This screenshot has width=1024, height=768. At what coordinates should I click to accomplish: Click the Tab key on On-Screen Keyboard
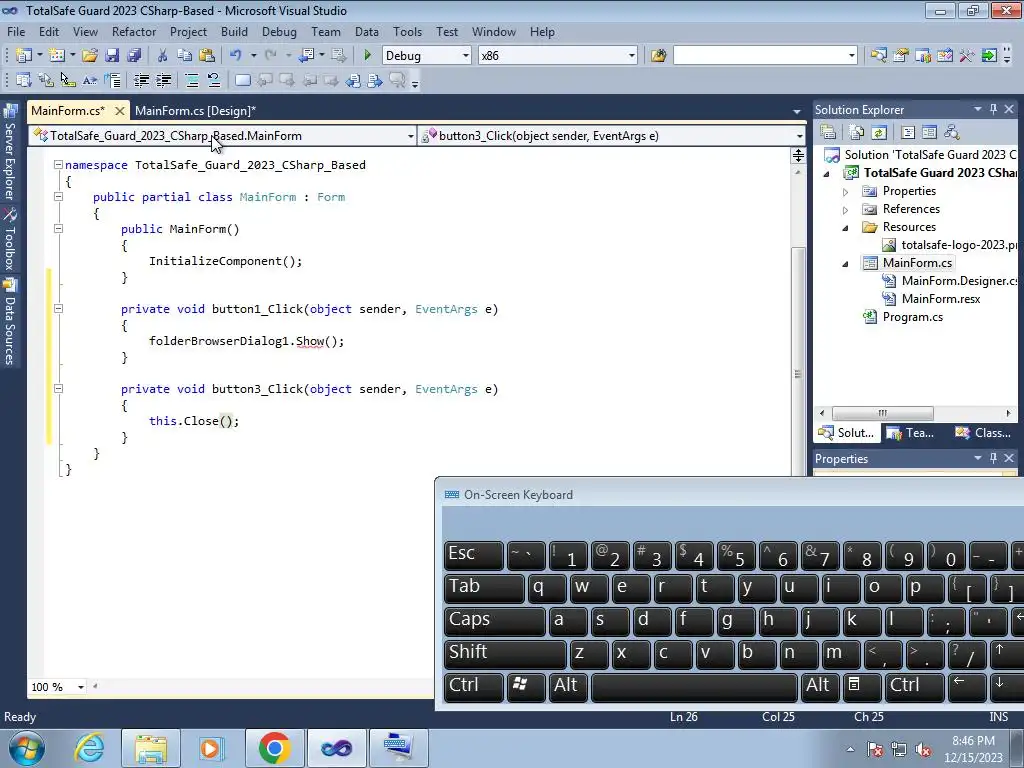[484, 587]
